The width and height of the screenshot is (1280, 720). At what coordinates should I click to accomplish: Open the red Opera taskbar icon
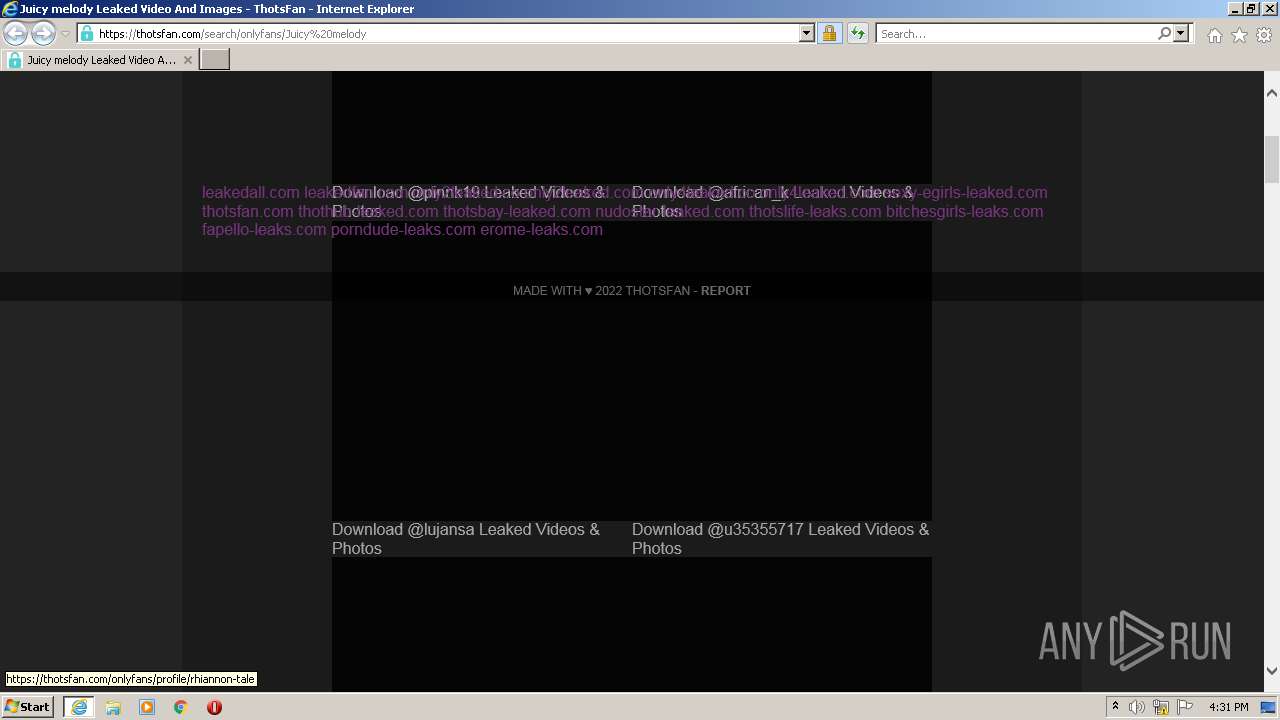tap(214, 707)
